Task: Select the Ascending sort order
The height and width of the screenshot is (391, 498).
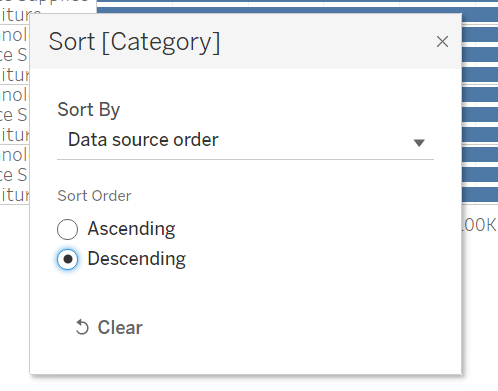Action: pyautogui.click(x=67, y=229)
